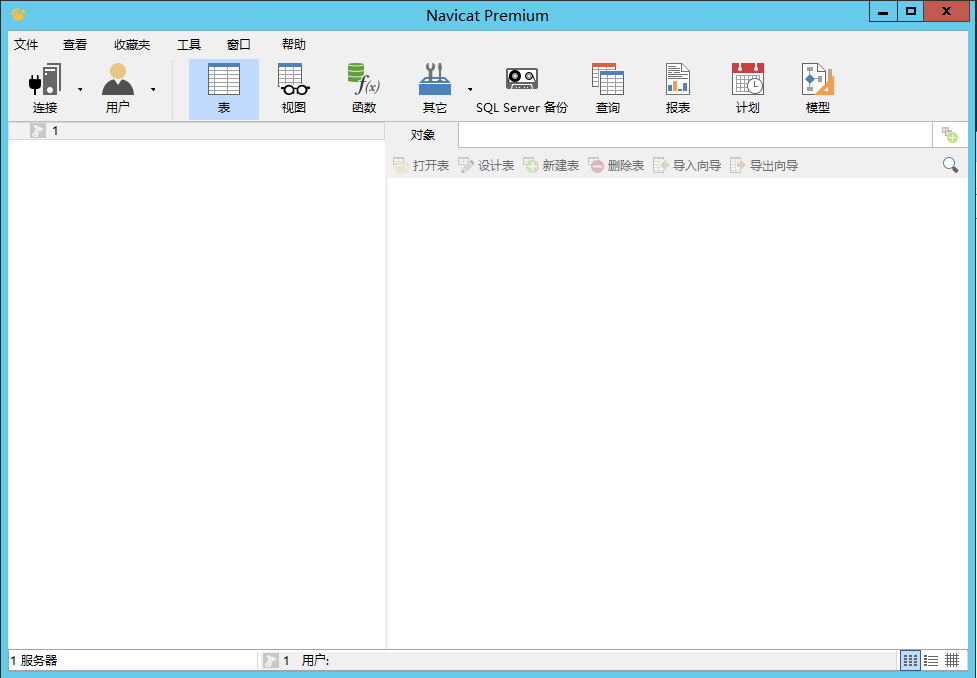Switch to list view in status bar

pyautogui.click(x=910, y=660)
